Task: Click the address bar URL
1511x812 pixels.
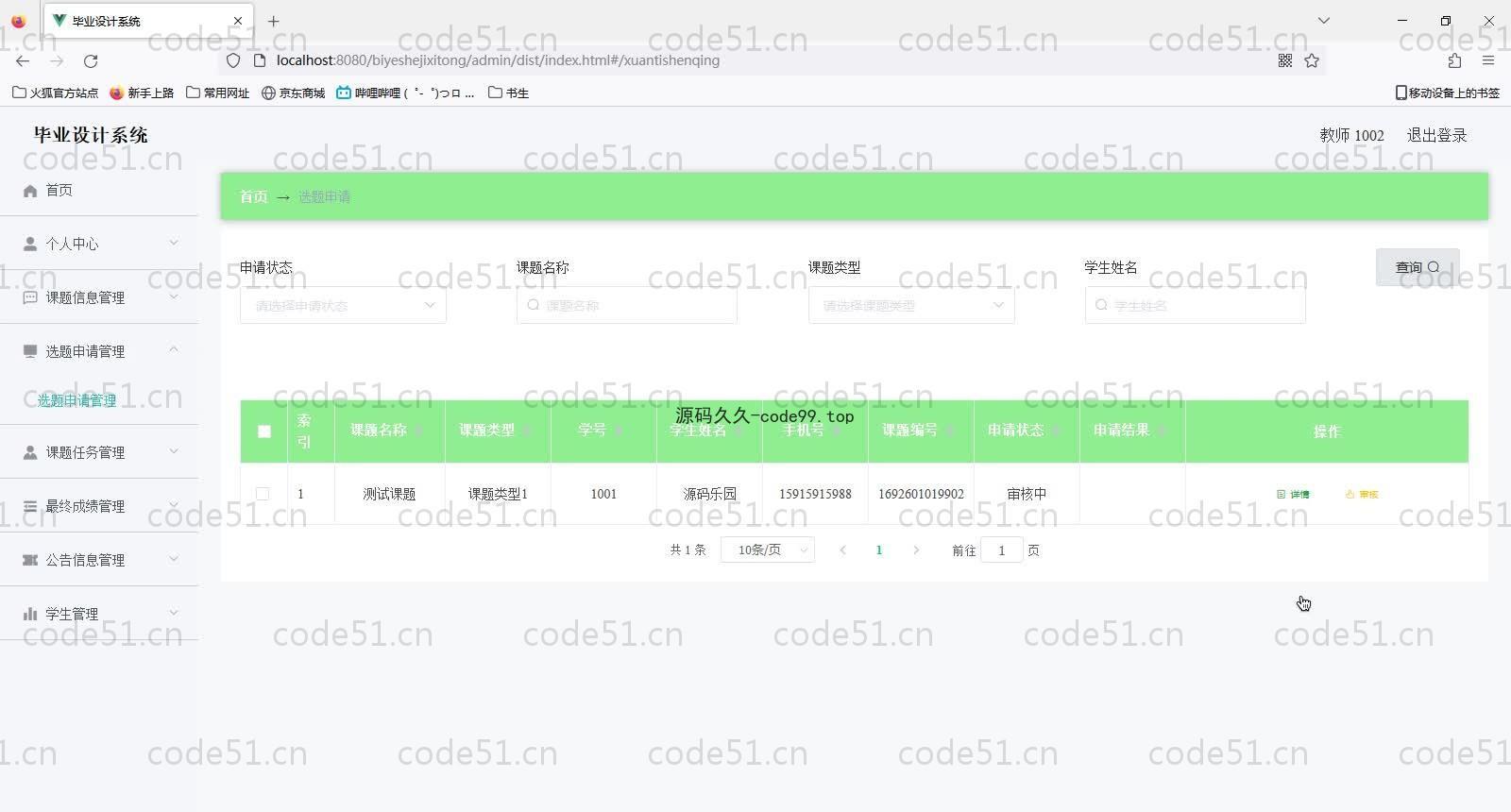Action: coord(498,60)
